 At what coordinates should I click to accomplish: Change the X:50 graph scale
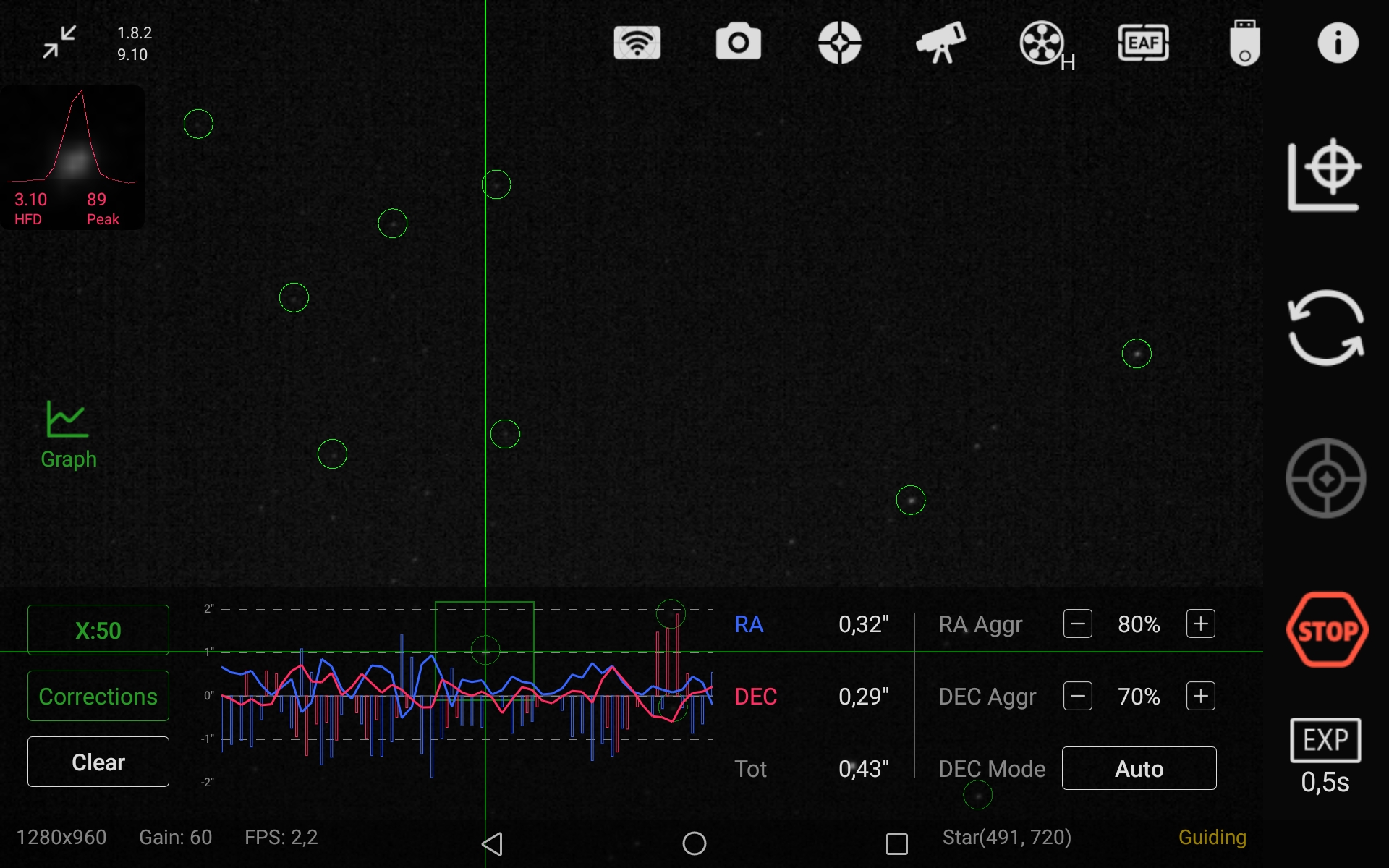(x=98, y=630)
